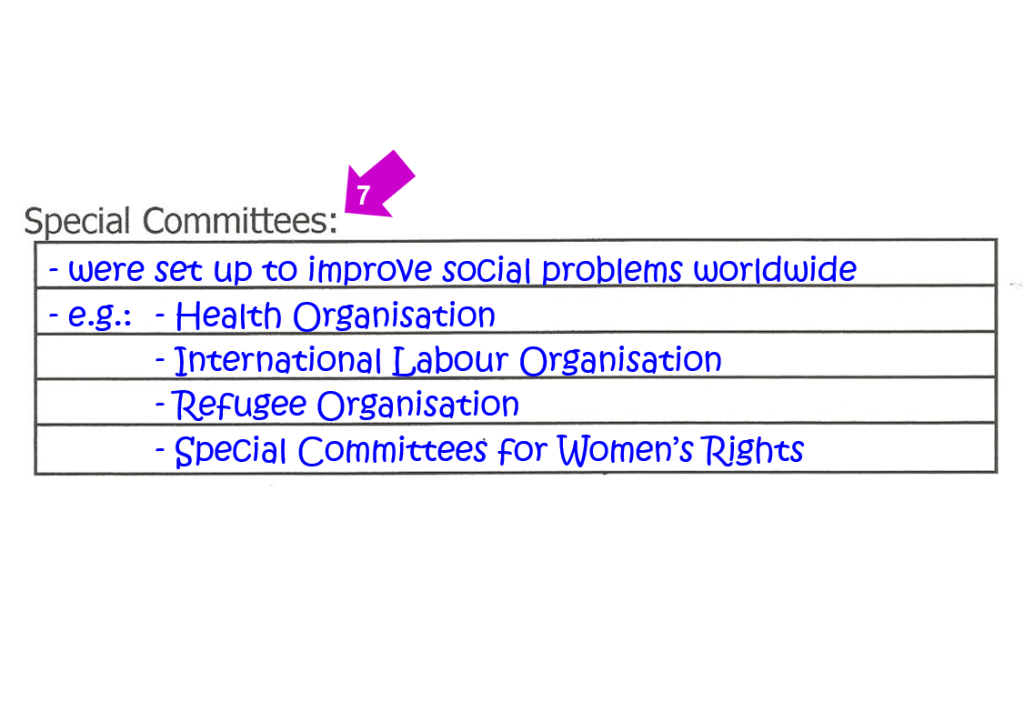This screenshot has width=1024, height=722.
Task: Click "Organisation" after the word Refugee
Action: coord(418,406)
